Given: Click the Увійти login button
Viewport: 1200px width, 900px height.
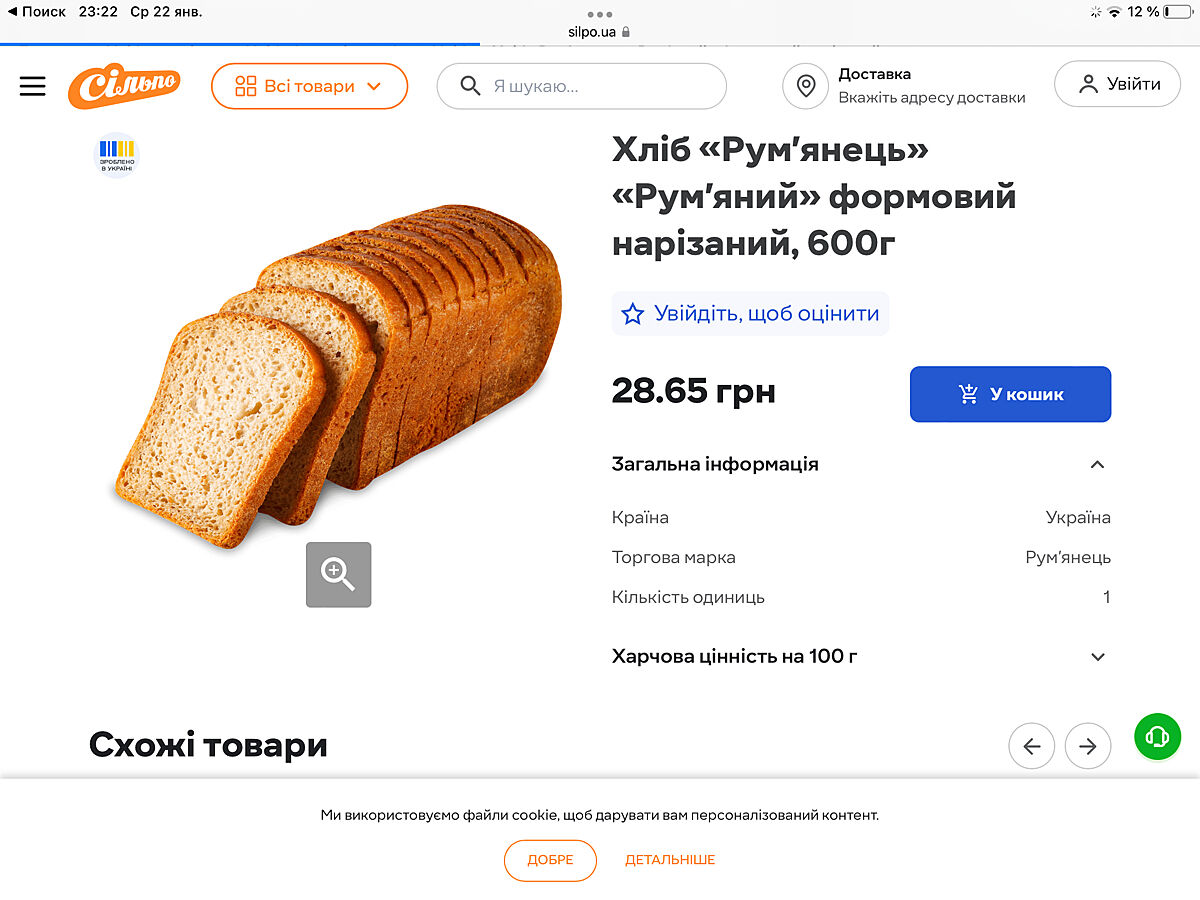Looking at the screenshot, I should (x=1117, y=84).
